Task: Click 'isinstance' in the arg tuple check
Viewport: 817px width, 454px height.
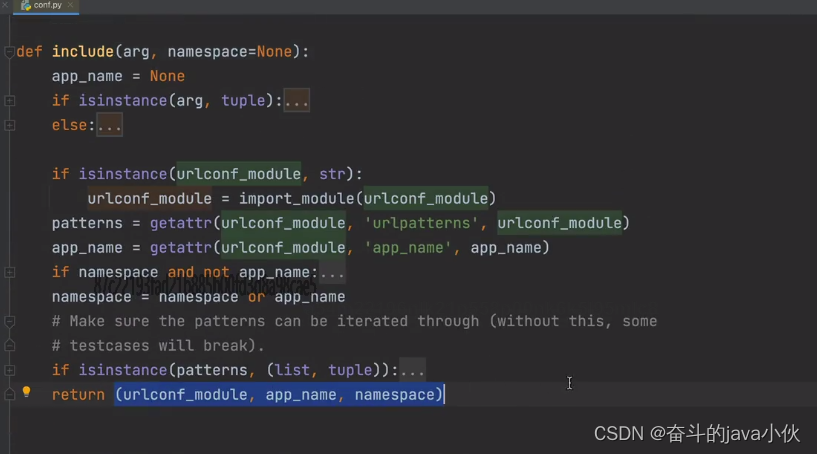Action: point(122,101)
